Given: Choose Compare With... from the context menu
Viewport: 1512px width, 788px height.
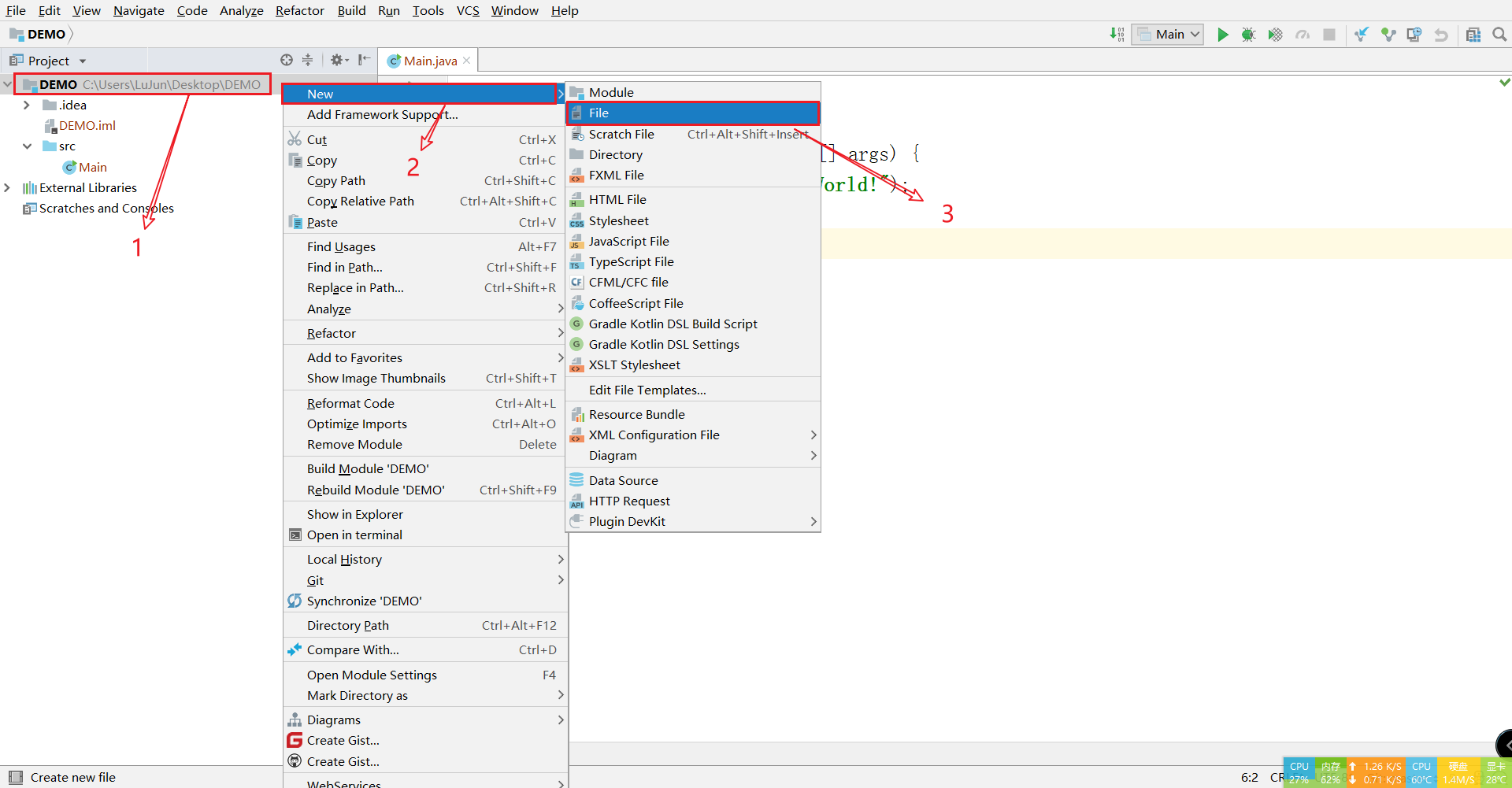Looking at the screenshot, I should 425,649.
